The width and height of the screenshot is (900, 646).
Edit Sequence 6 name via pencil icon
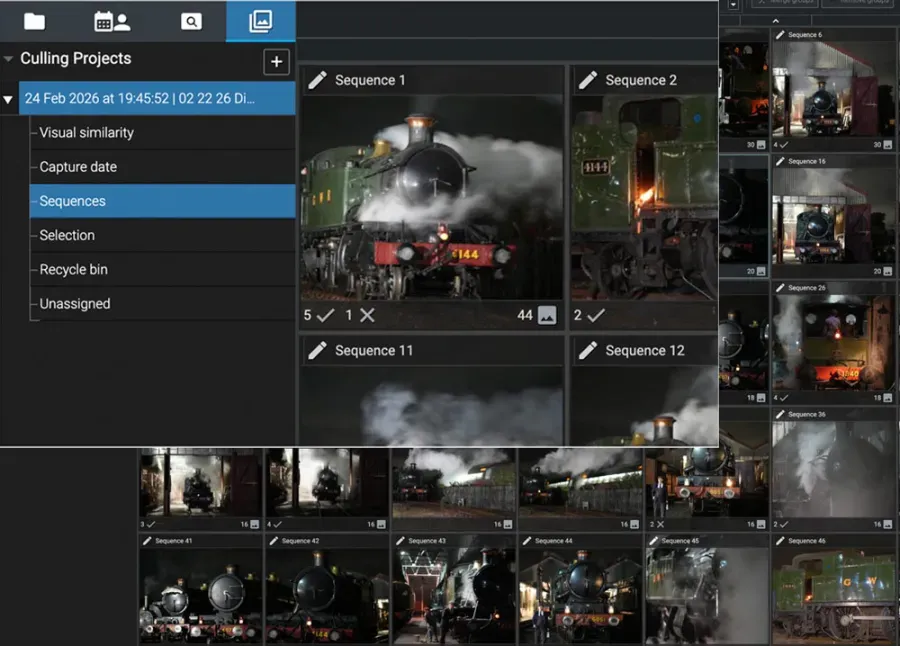click(x=780, y=35)
